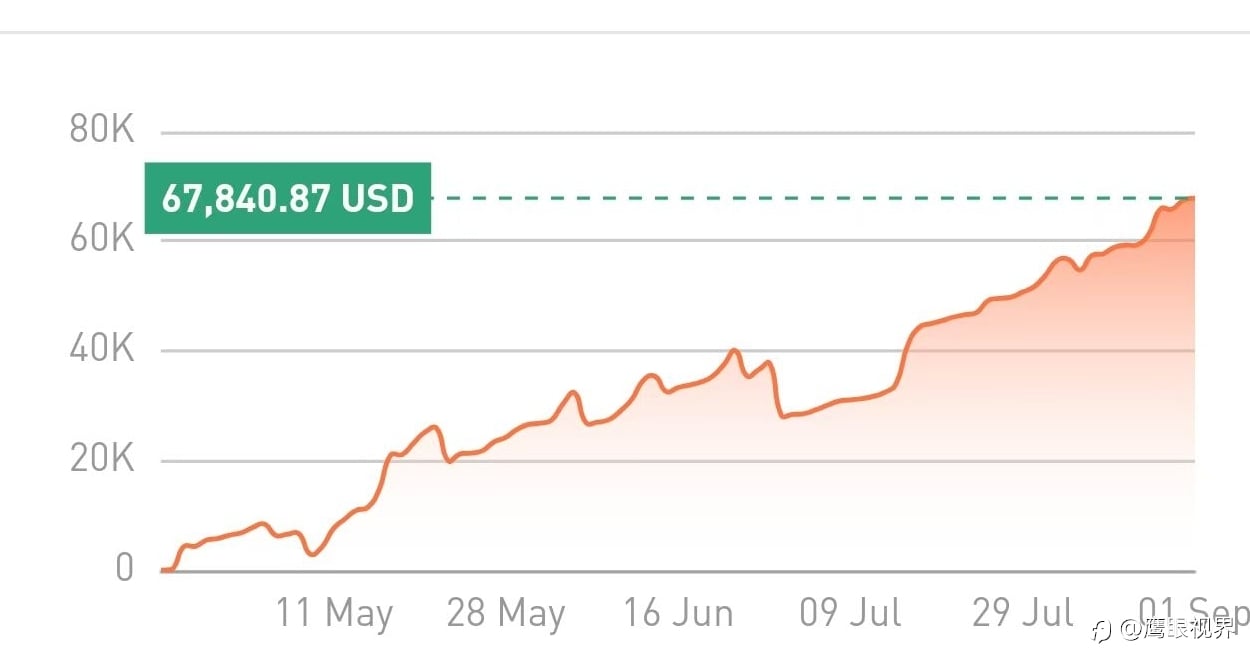Select the 16 Jun date label
The image size is (1250, 670).
tap(678, 613)
